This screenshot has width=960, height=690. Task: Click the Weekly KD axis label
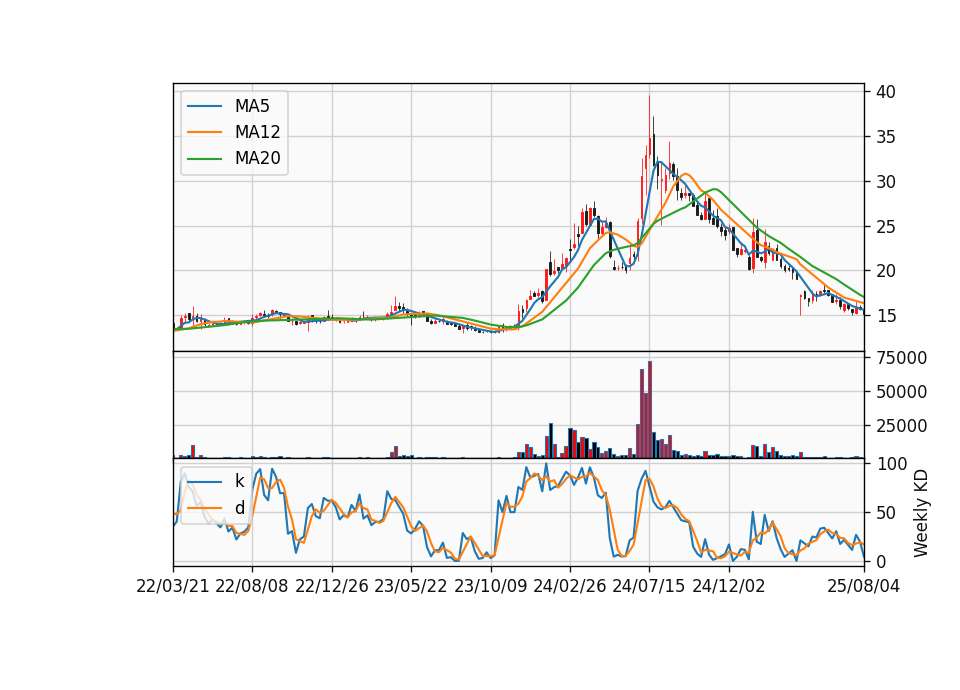[920, 513]
